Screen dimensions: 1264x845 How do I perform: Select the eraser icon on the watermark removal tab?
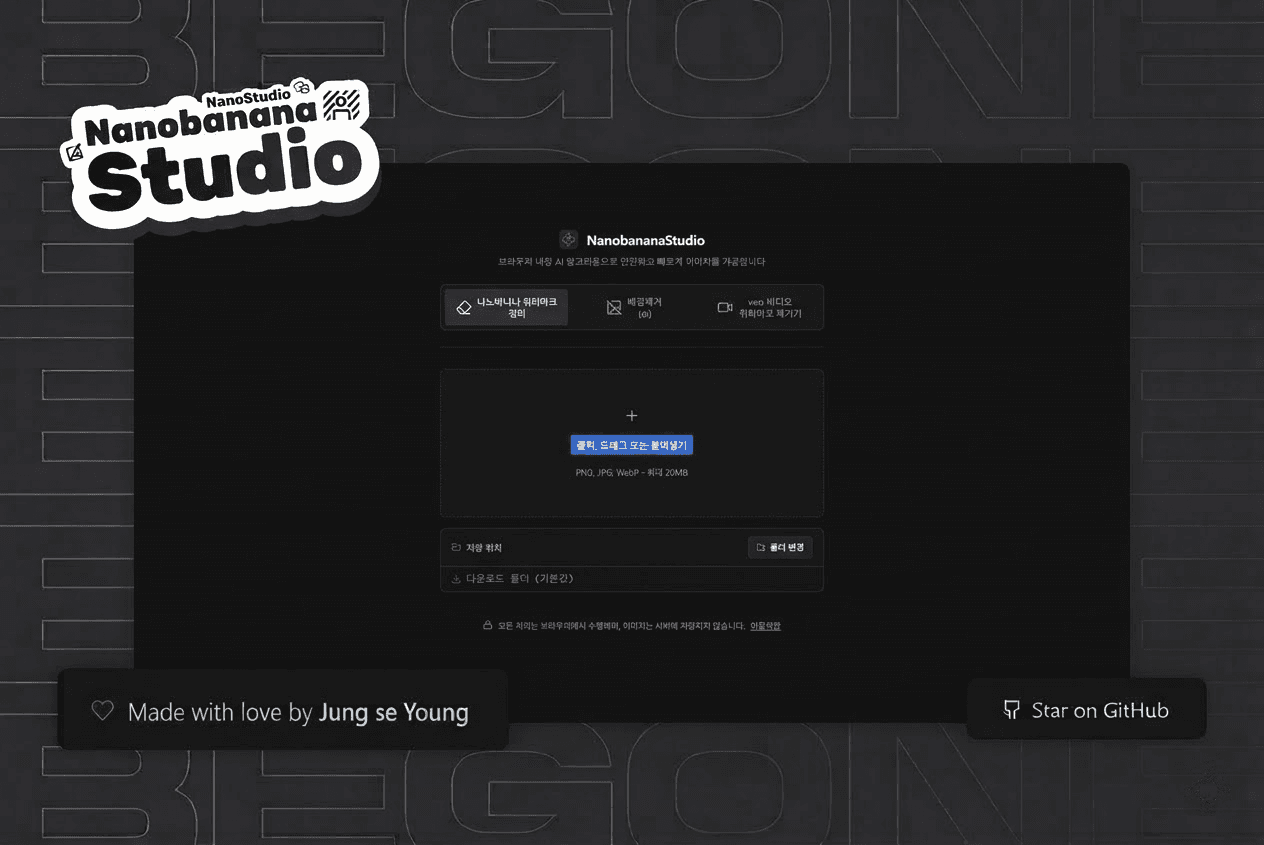tap(463, 306)
